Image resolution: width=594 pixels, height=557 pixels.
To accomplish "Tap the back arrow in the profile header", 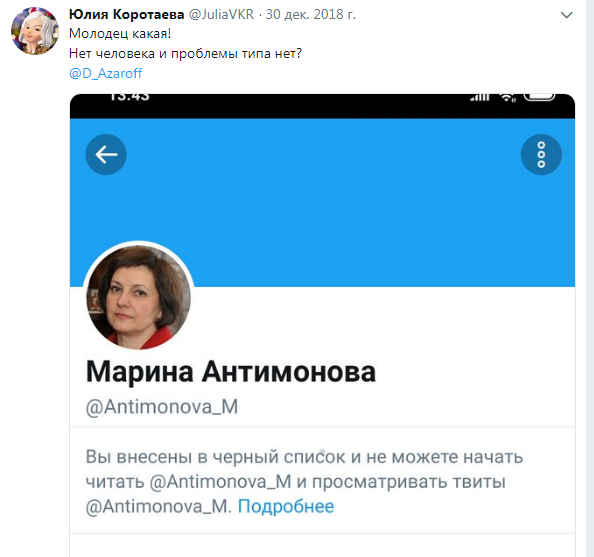I will (x=106, y=155).
